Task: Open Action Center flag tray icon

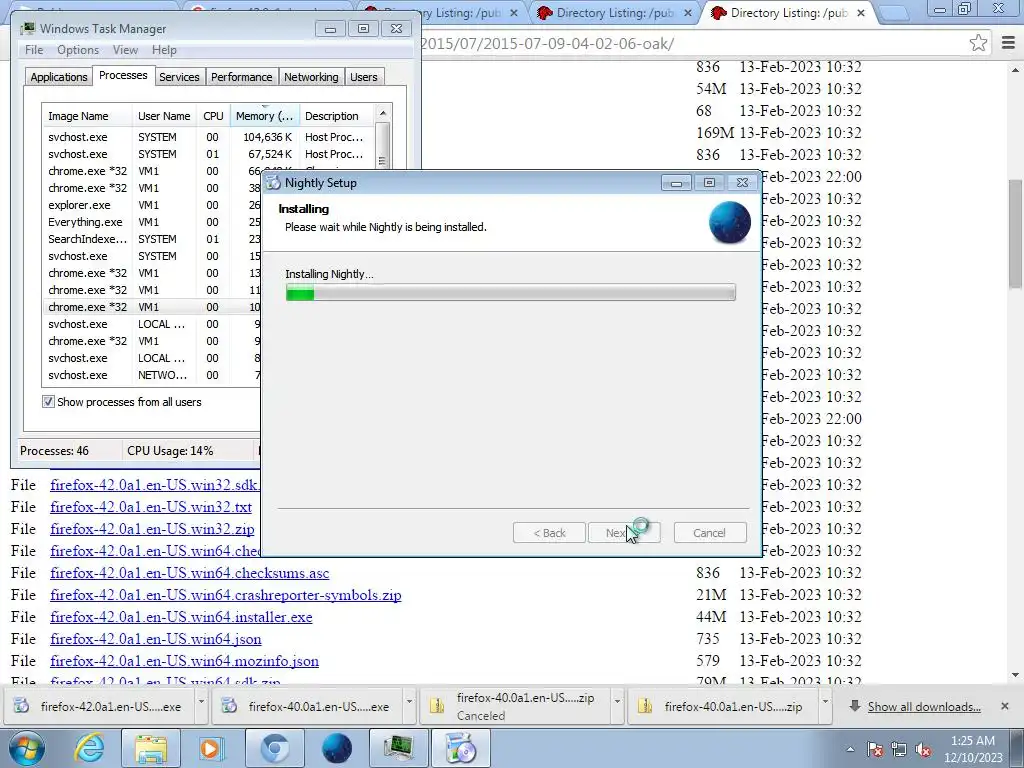Action: click(x=875, y=749)
